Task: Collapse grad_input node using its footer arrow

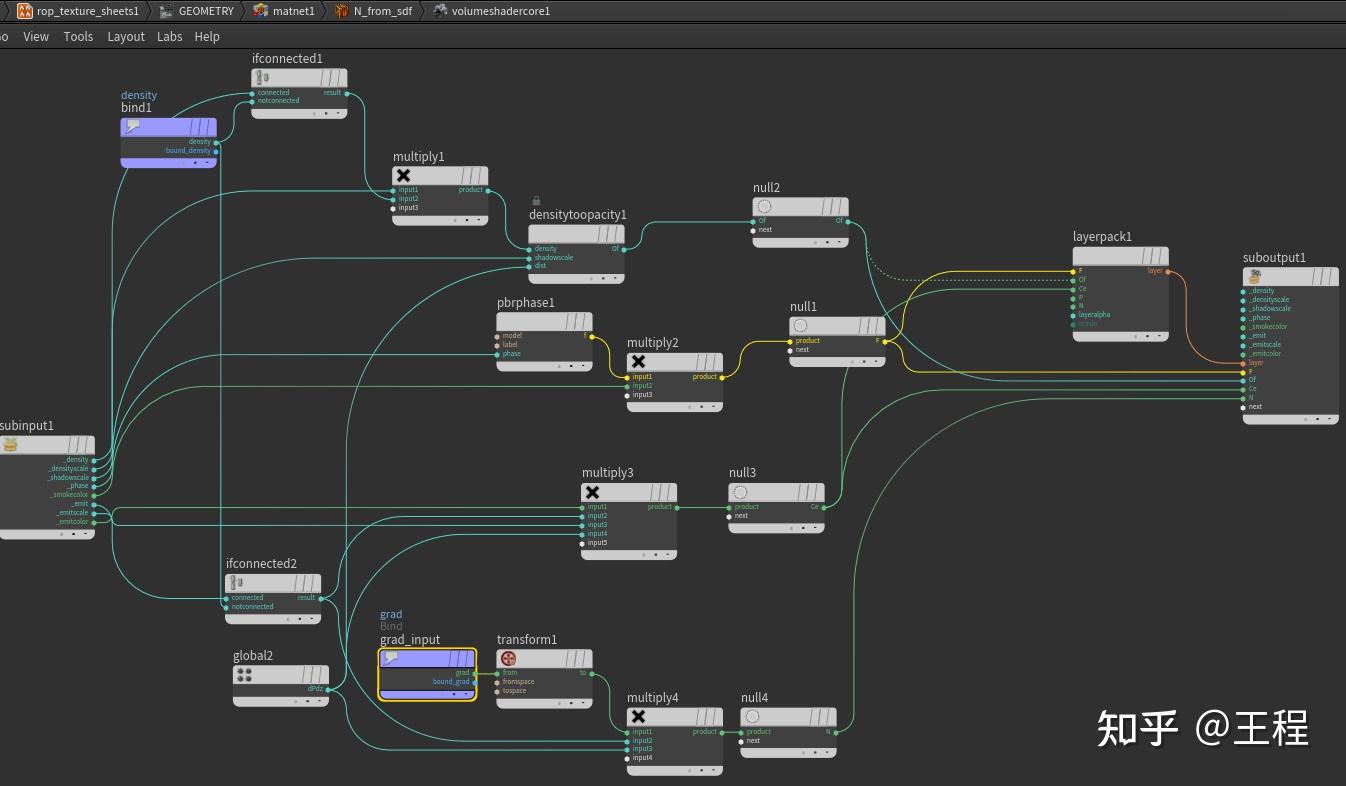Action: (467, 694)
